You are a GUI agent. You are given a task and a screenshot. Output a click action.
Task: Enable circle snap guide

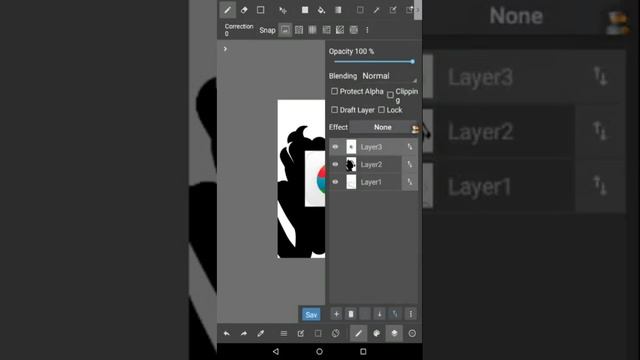pyautogui.click(x=353, y=30)
